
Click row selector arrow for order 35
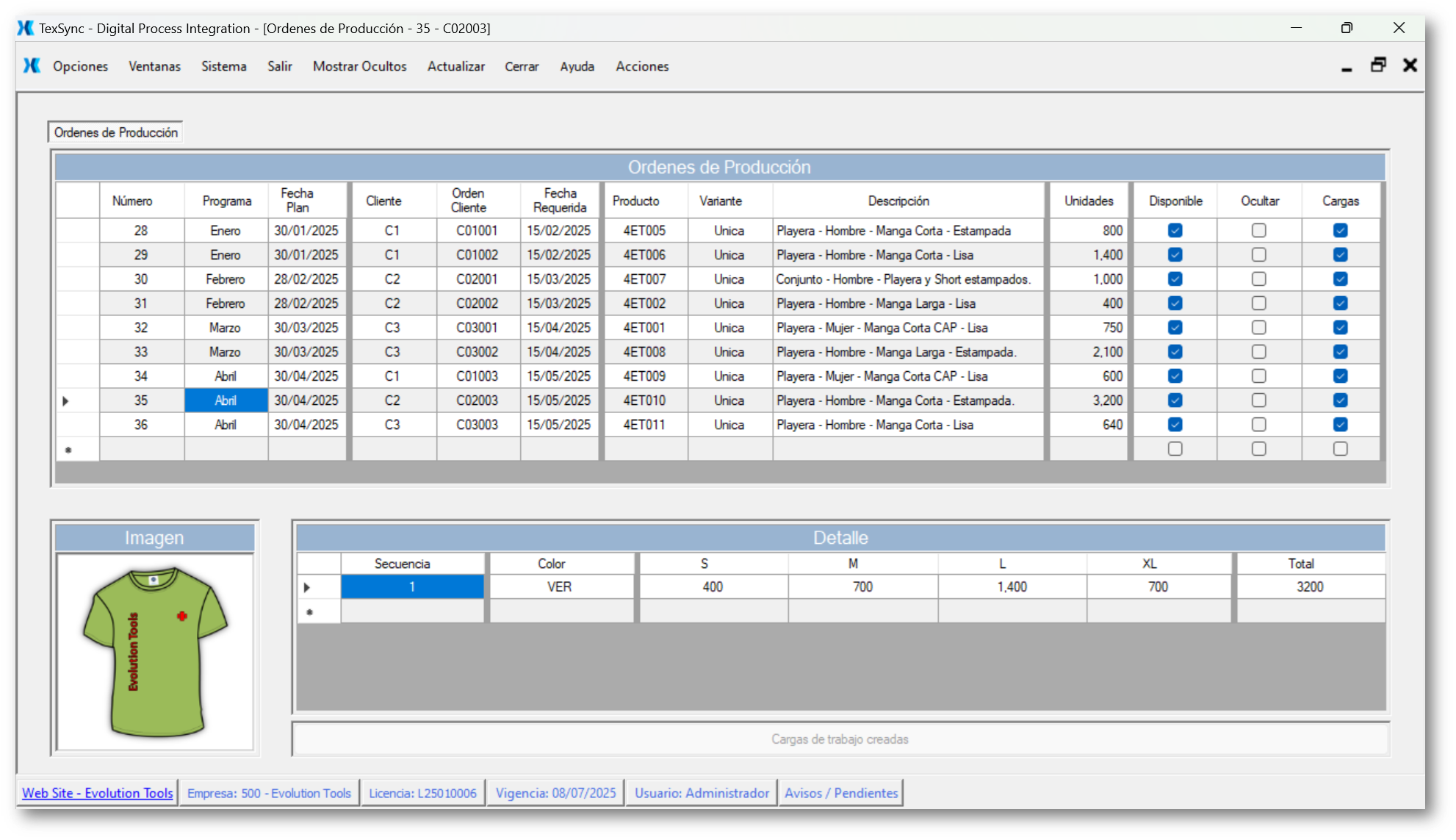66,401
